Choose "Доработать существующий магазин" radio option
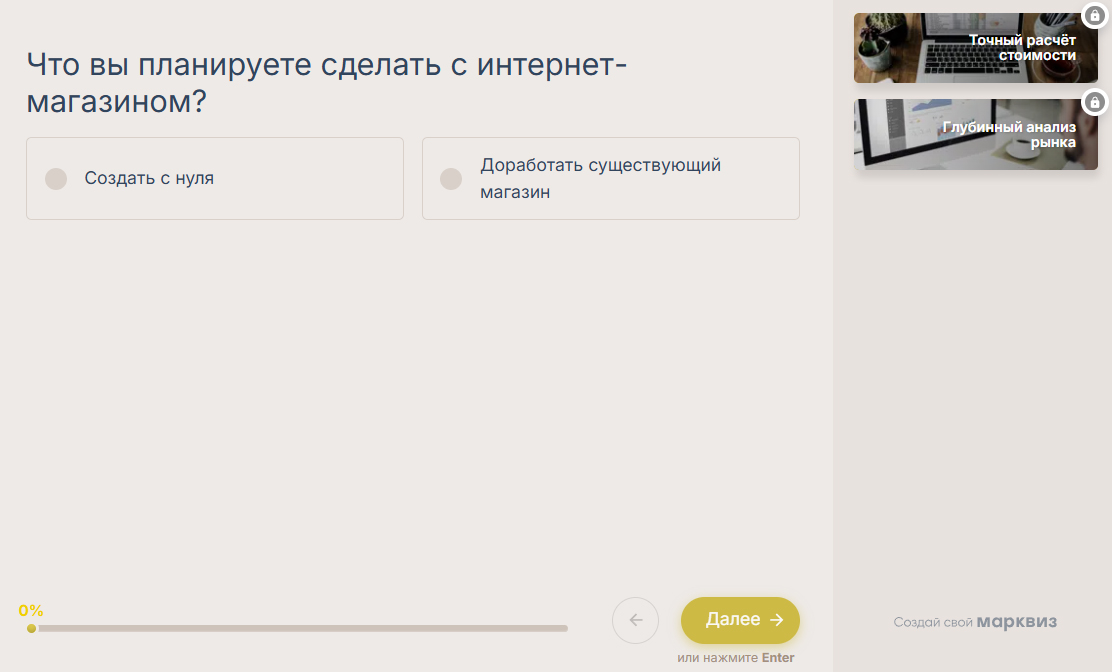This screenshot has width=1112, height=672. point(611,179)
